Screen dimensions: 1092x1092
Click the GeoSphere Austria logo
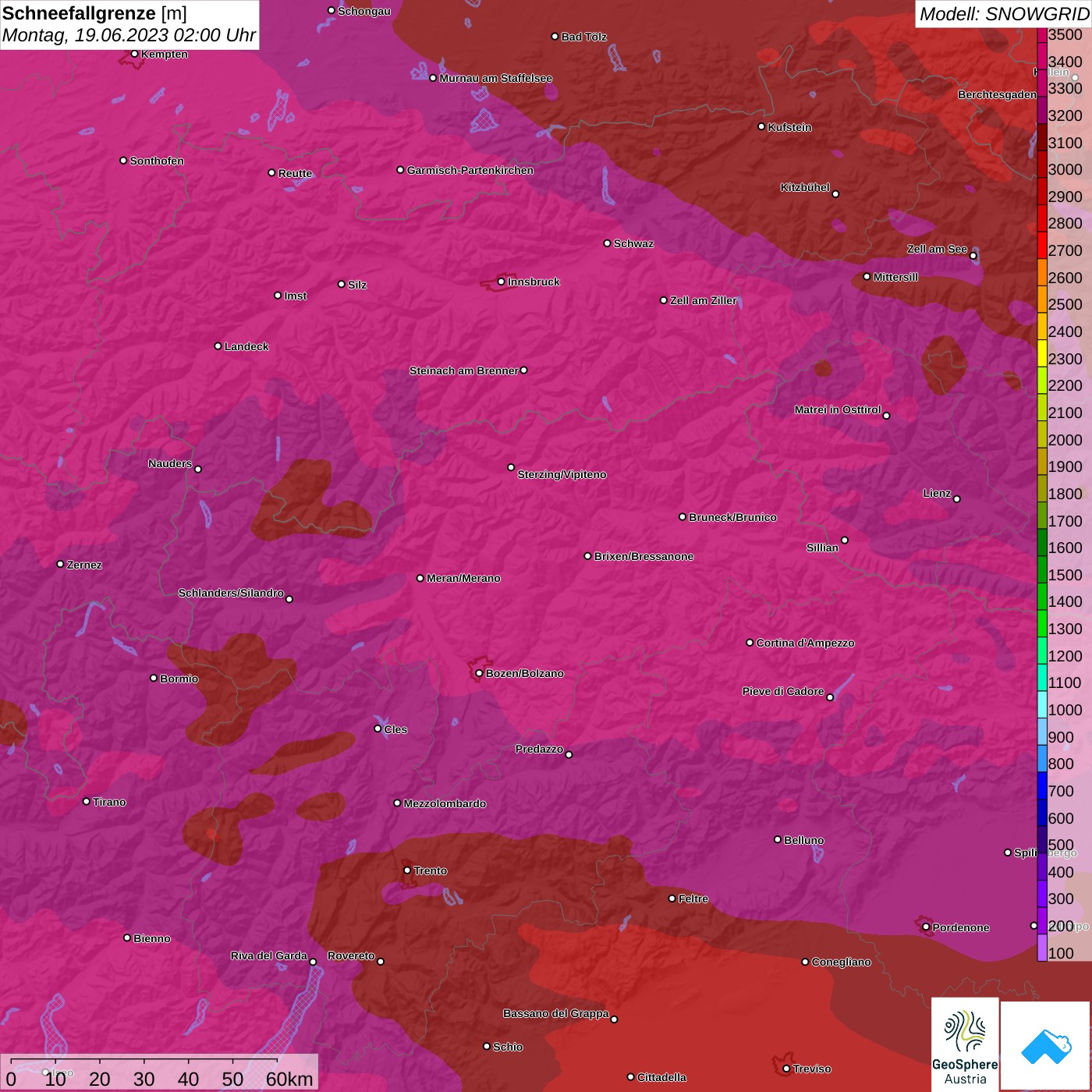pos(965,1044)
